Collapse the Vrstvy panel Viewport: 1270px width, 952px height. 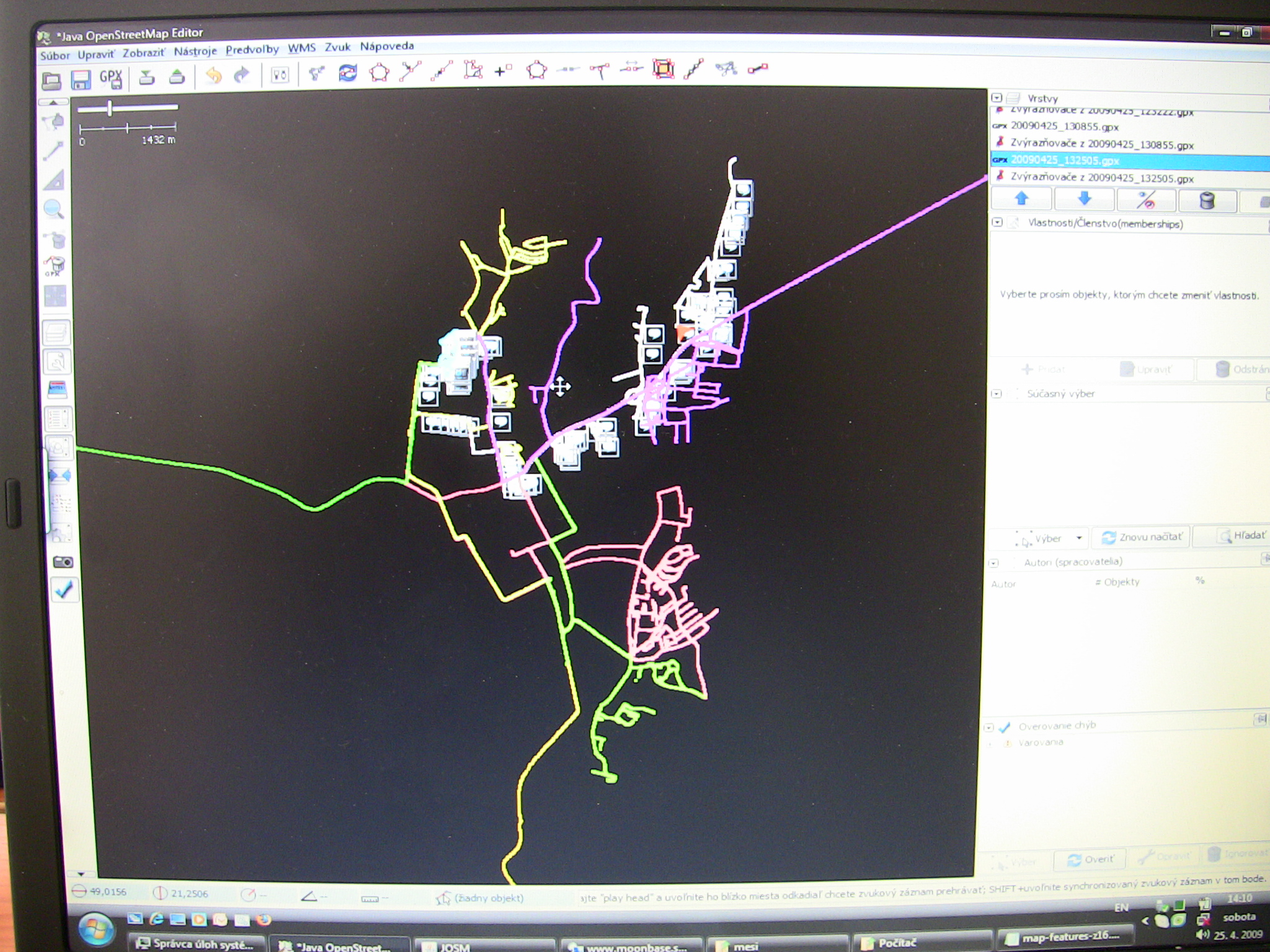tap(997, 98)
